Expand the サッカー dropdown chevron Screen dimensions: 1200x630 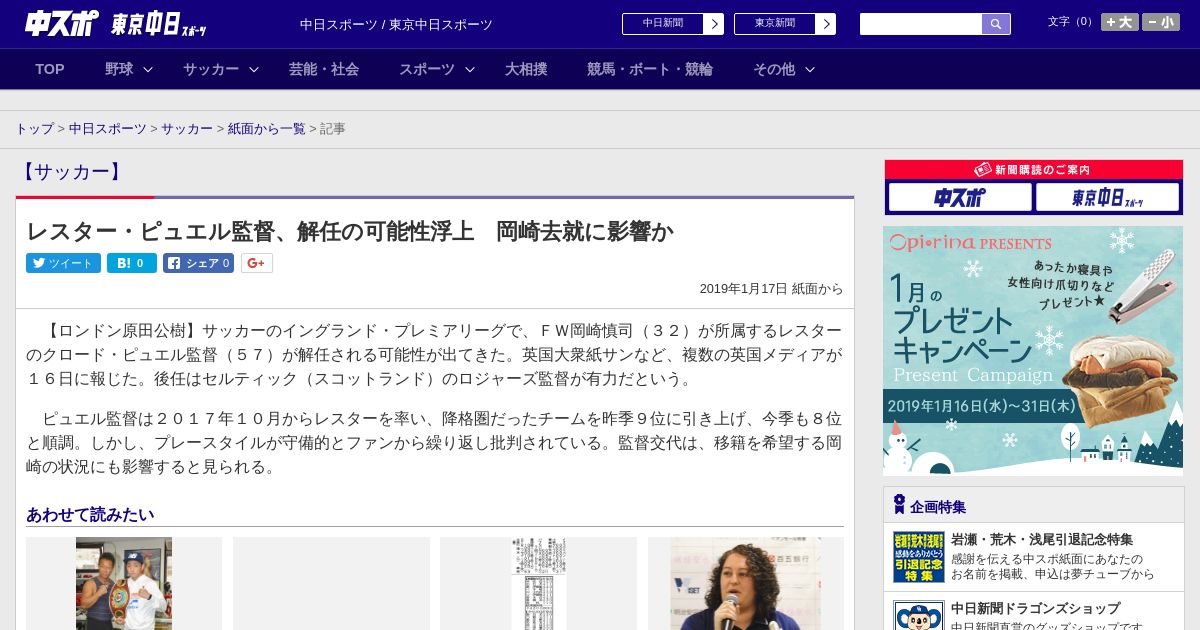(x=254, y=69)
